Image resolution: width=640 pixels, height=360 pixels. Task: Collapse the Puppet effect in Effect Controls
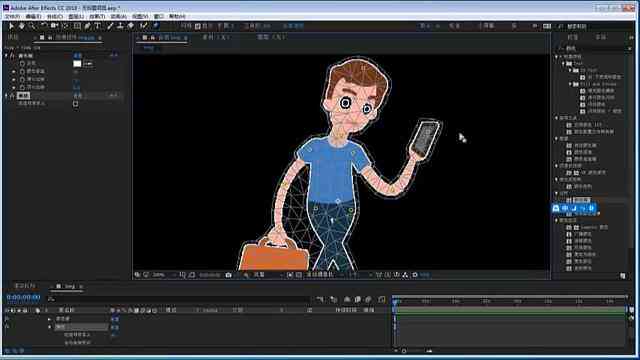coord(6,96)
